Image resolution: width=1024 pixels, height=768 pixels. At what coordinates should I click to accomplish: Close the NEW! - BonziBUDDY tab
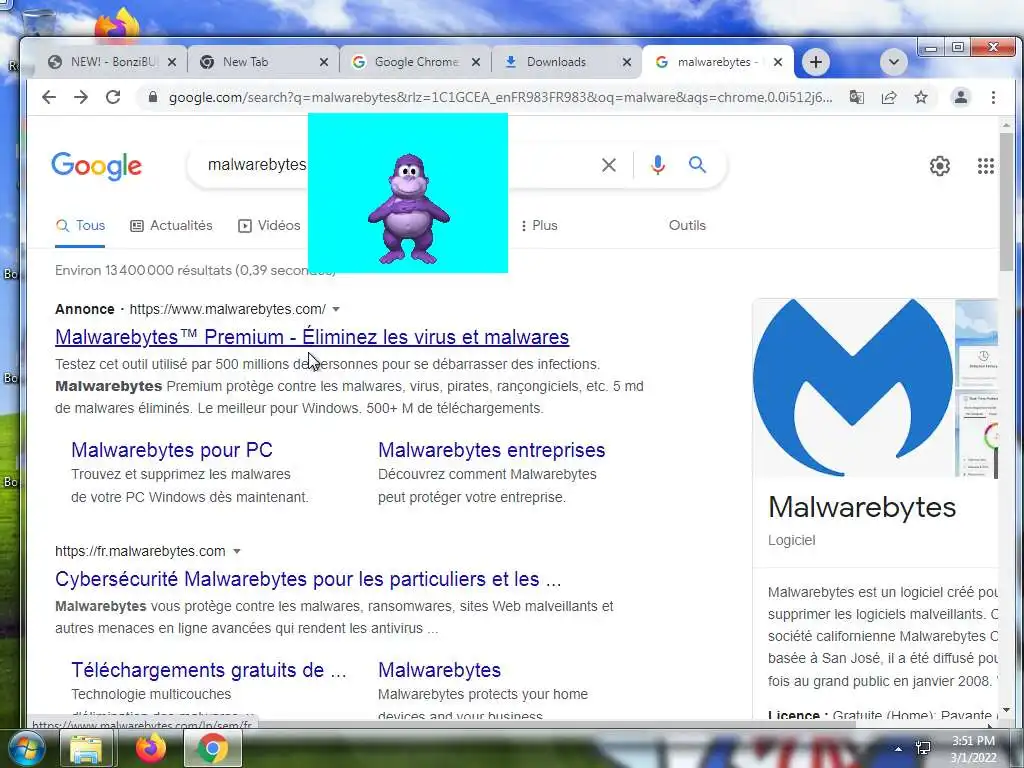tap(172, 62)
